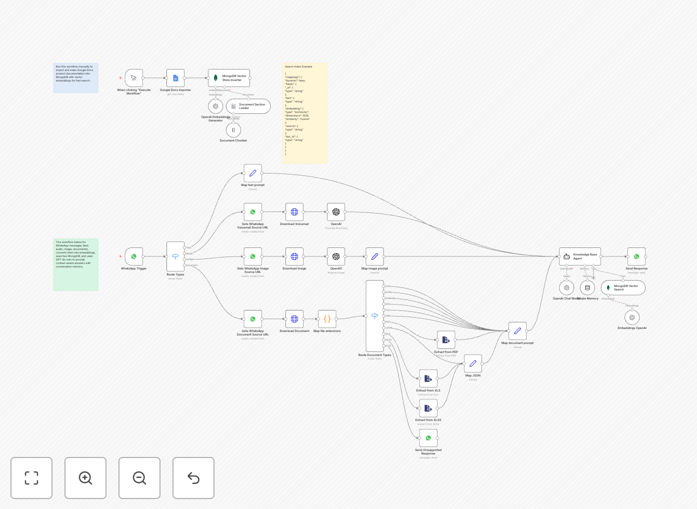Screen dimensions: 697x509
Task: Select the OpenAI node after Download Voicemail
Action: click(336, 212)
